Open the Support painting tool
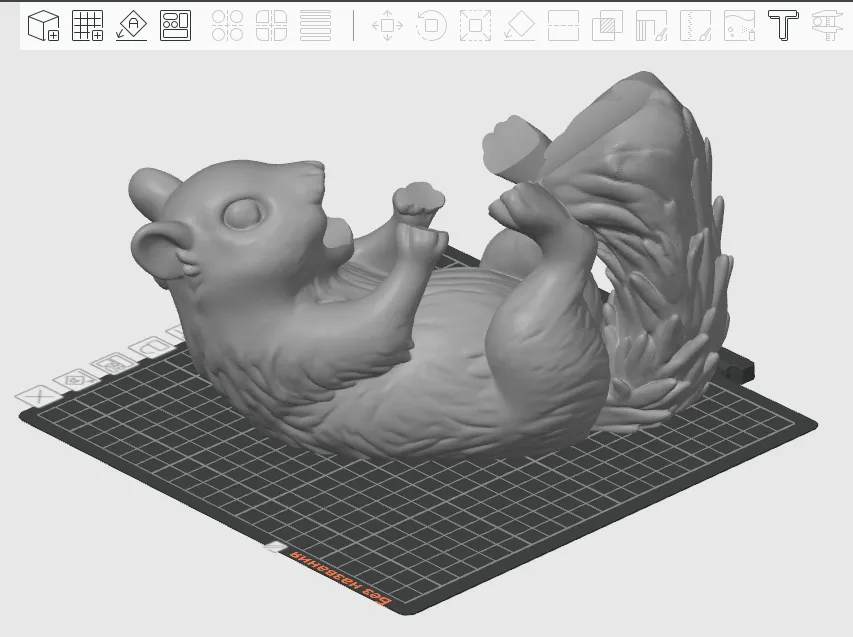Image resolution: width=853 pixels, height=637 pixels. pos(650,26)
